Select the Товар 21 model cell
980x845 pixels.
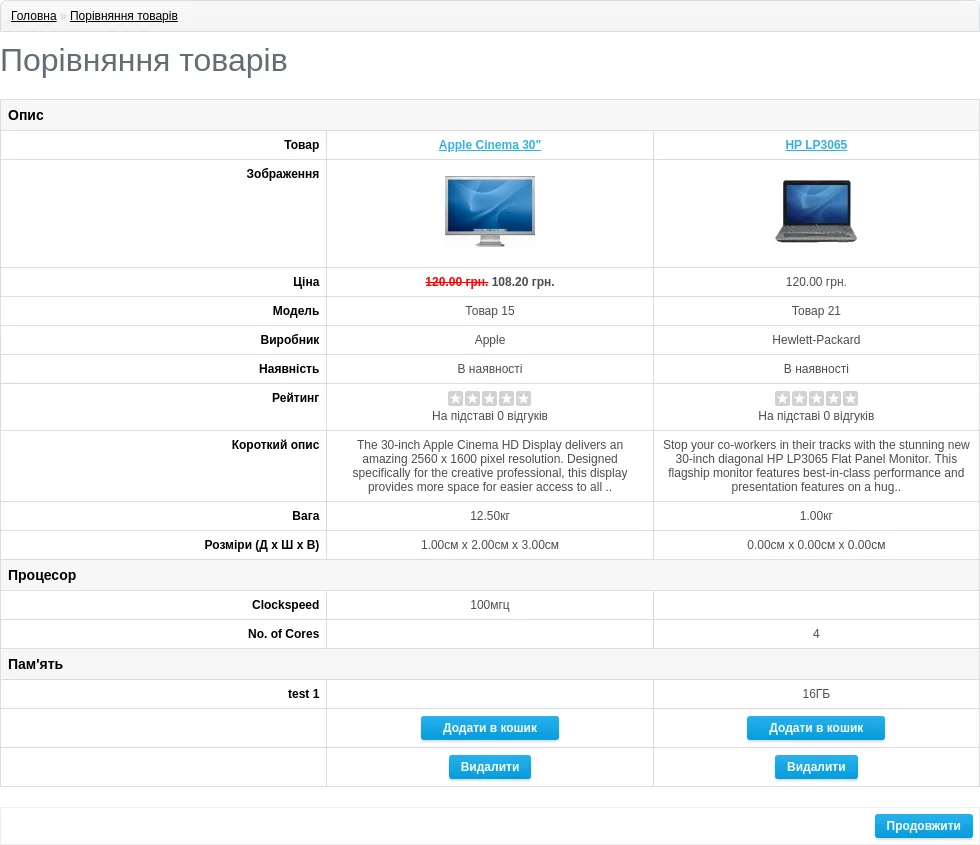(x=816, y=311)
